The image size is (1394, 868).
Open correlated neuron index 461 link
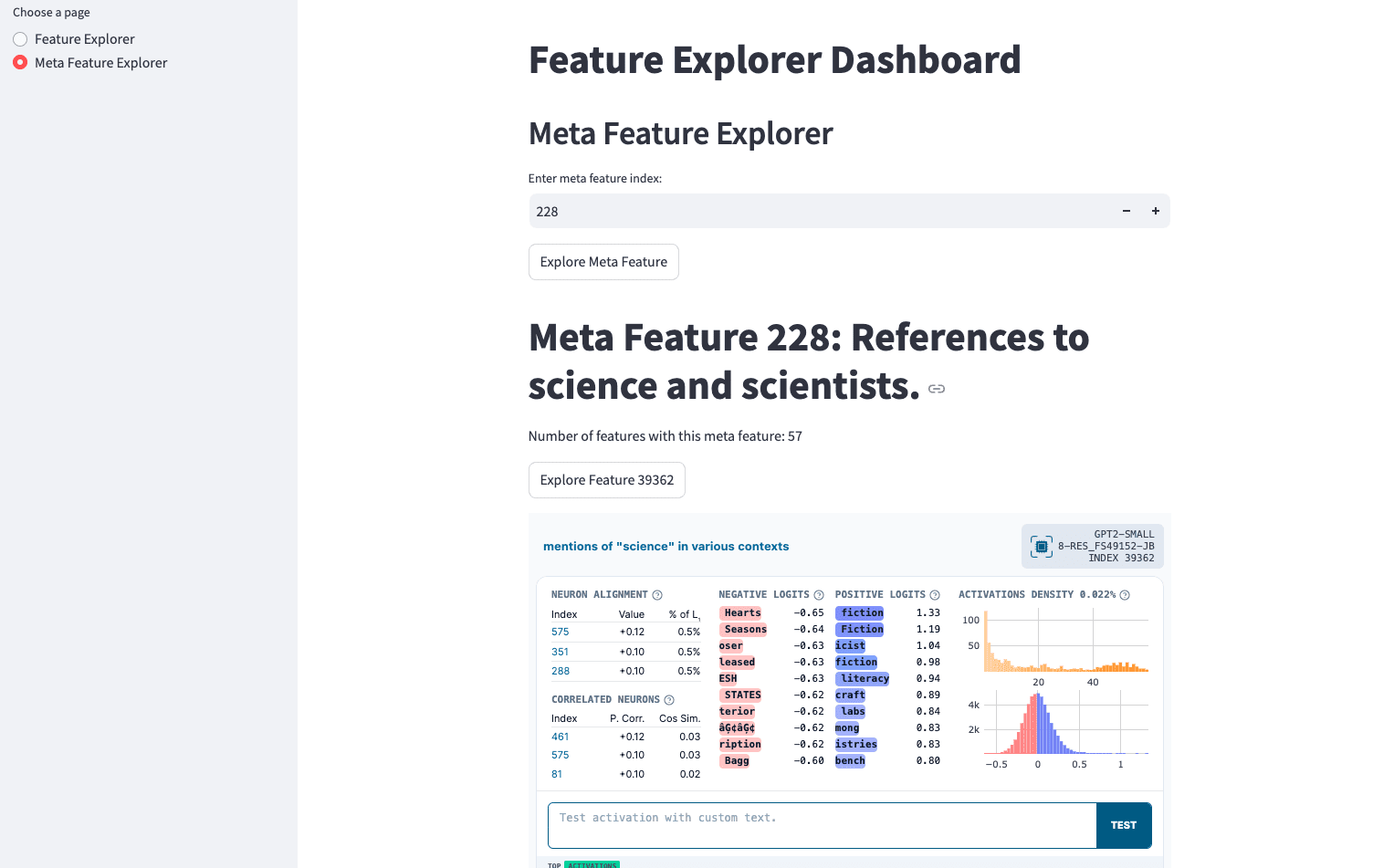click(x=561, y=737)
